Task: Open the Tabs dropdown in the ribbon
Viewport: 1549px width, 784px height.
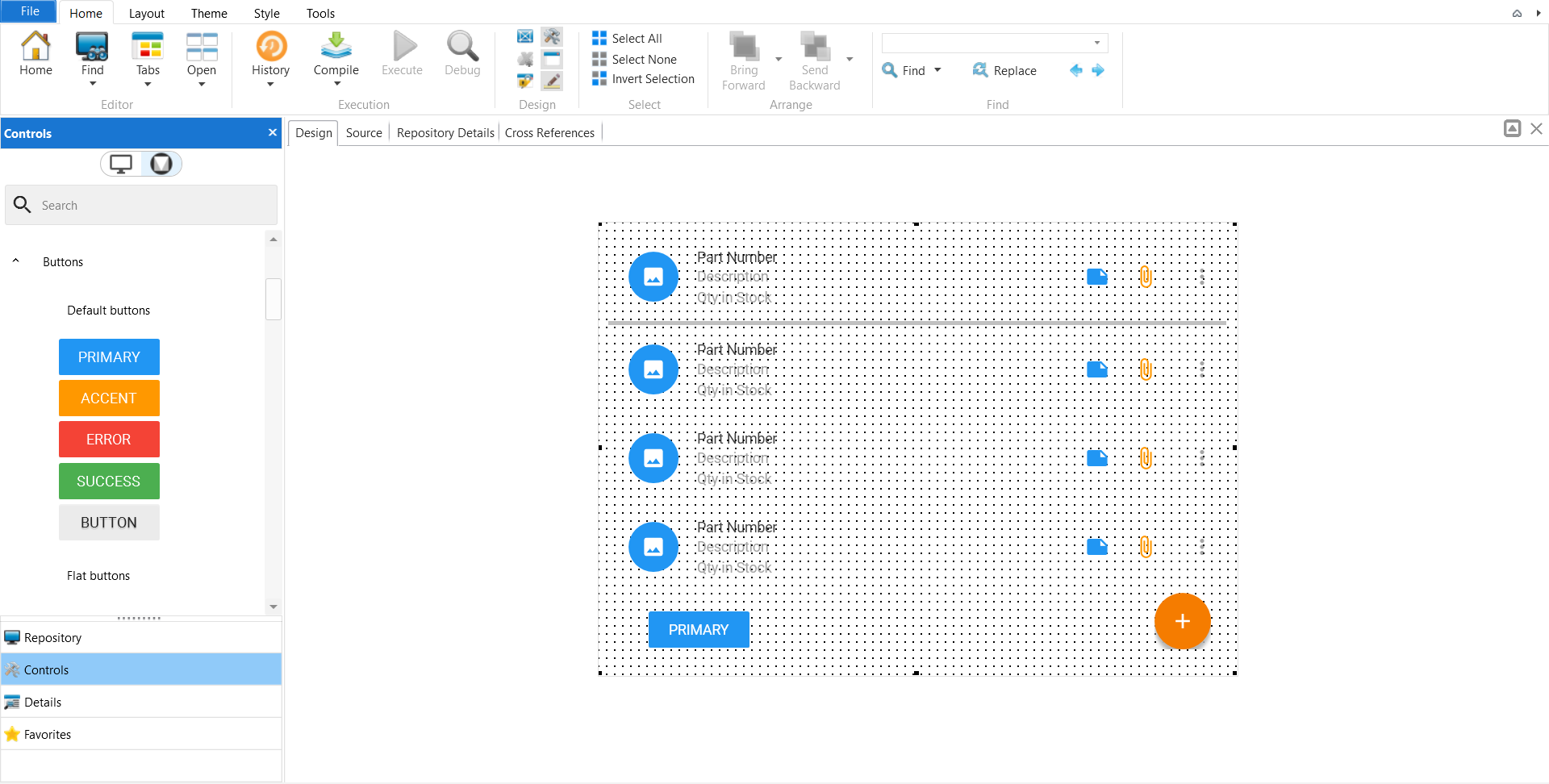Action: [148, 84]
